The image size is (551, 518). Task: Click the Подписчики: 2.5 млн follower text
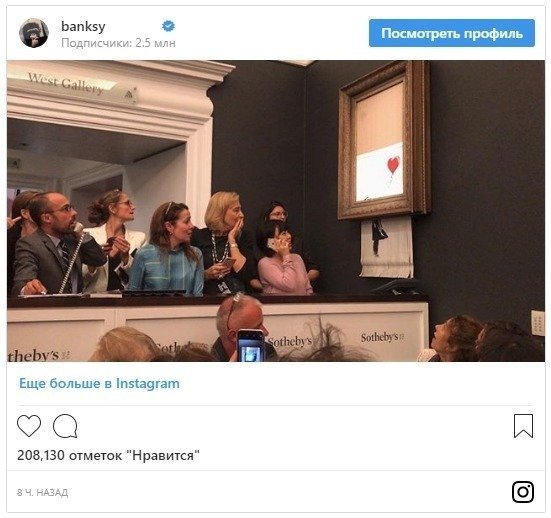click(x=118, y=43)
